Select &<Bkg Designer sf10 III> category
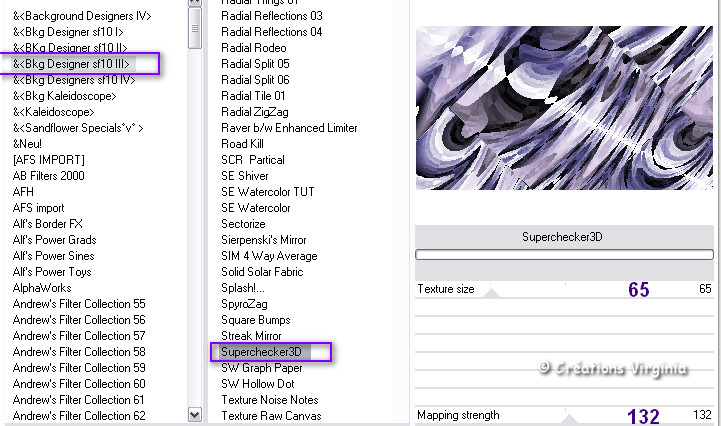 [70, 64]
